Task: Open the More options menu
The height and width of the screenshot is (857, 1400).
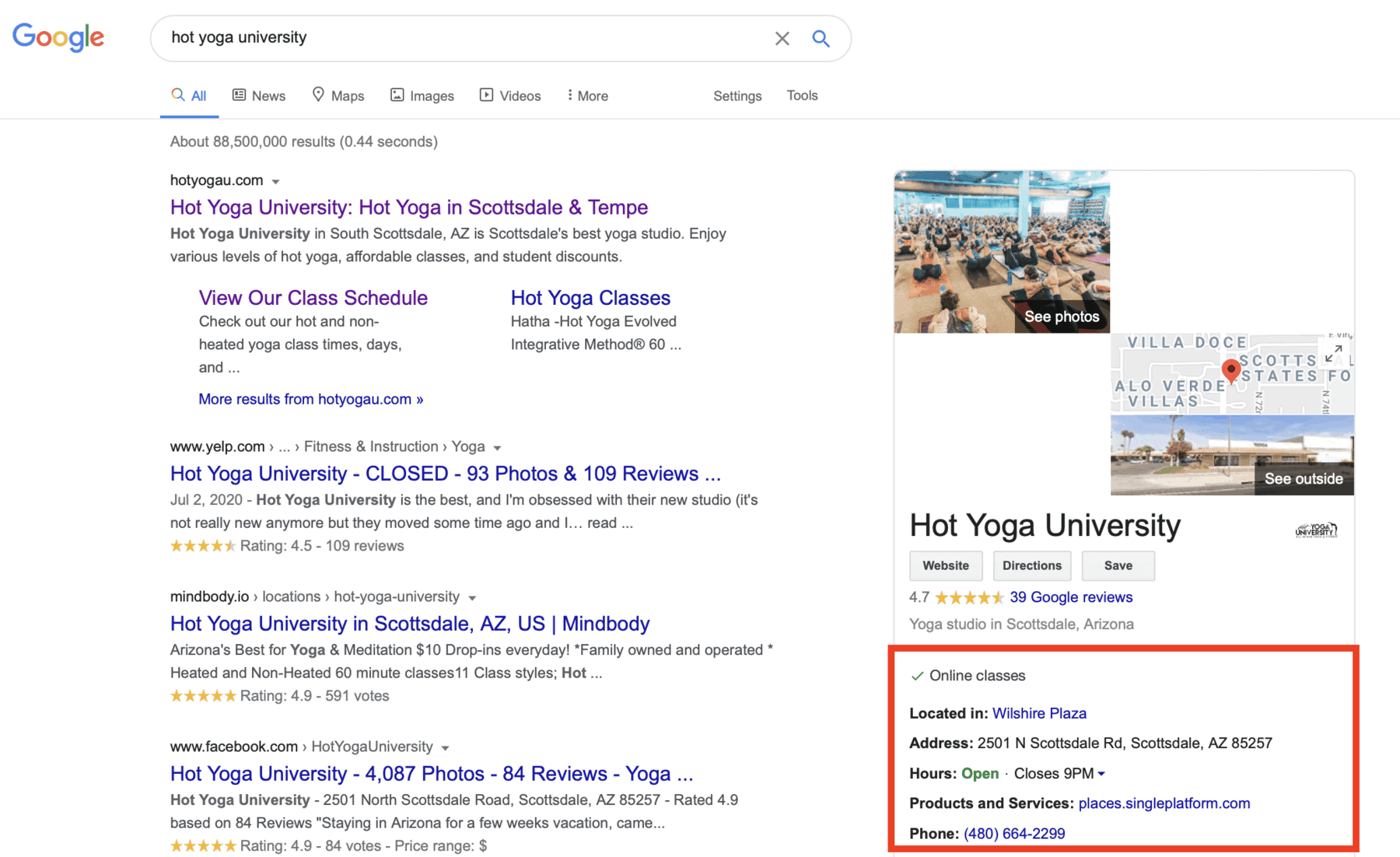Action: 587,96
